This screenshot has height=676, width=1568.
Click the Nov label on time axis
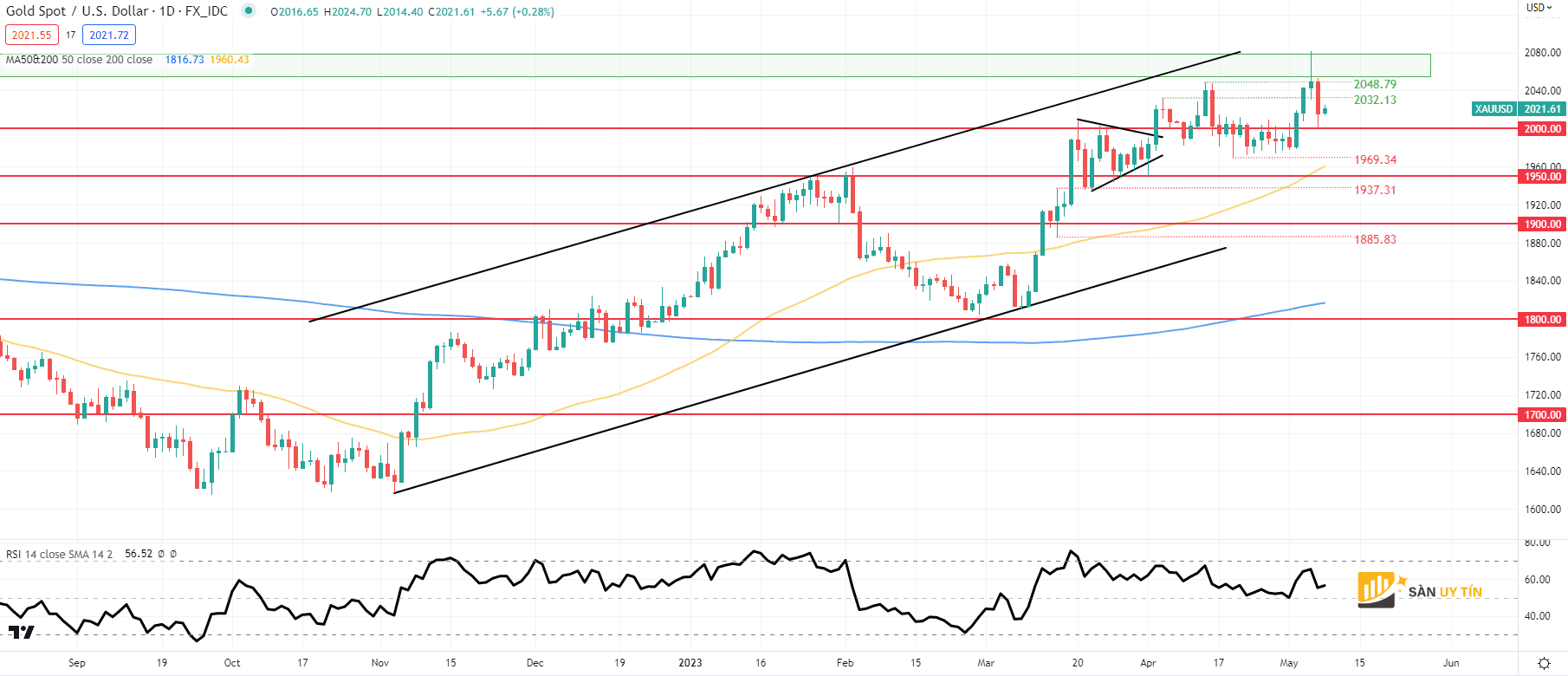coord(380,663)
